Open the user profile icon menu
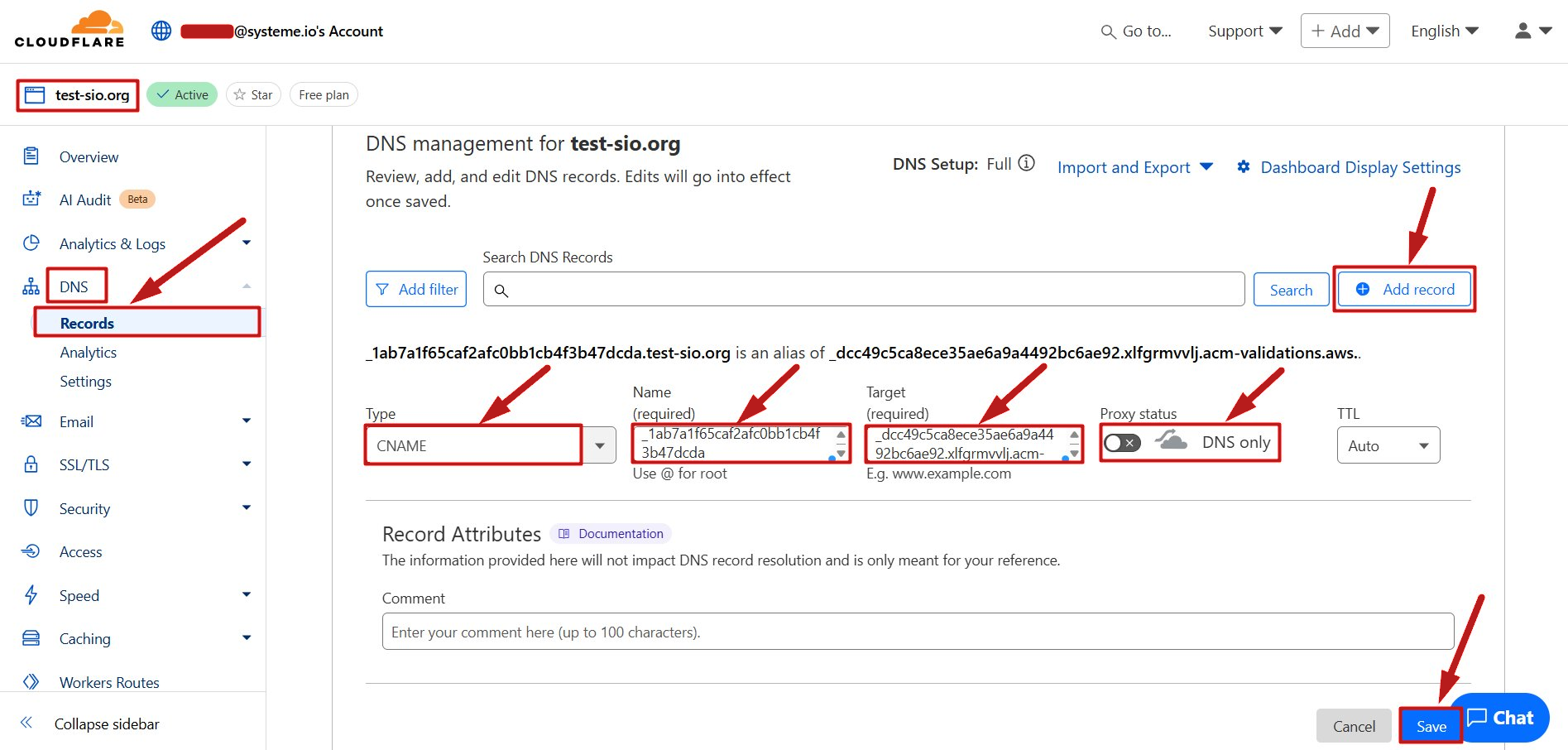Image resolution: width=1568 pixels, height=750 pixels. 1532,31
